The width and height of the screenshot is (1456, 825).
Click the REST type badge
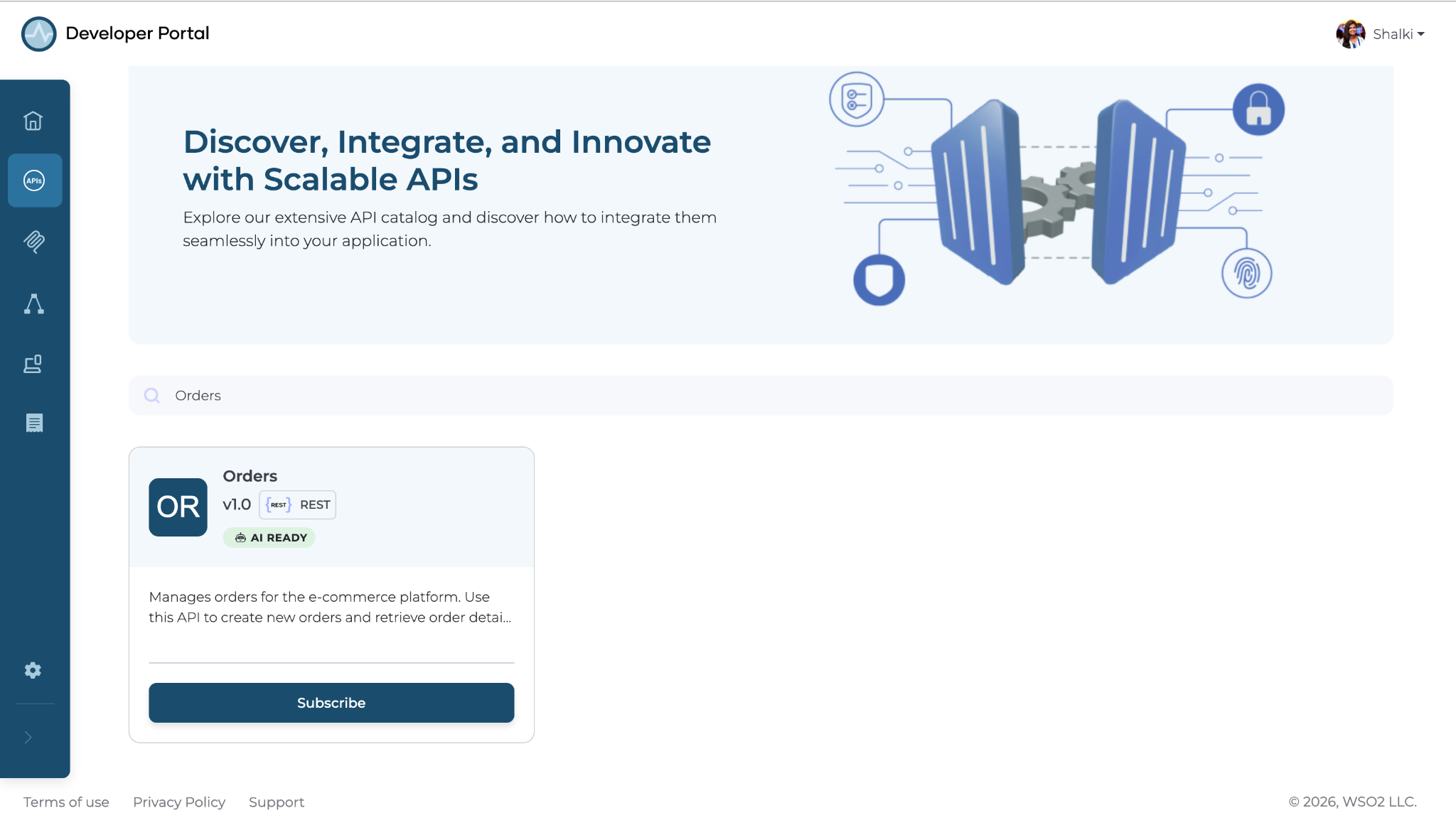[x=297, y=505]
